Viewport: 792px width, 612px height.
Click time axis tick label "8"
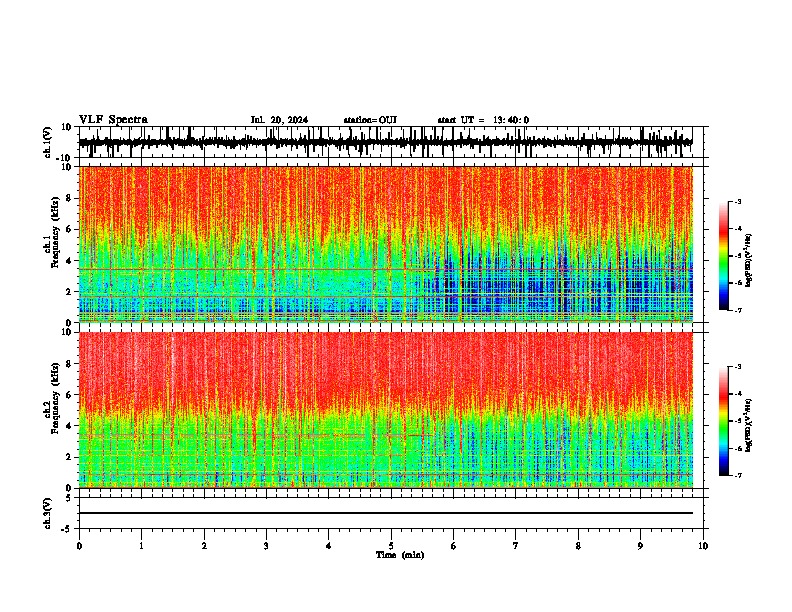point(578,546)
